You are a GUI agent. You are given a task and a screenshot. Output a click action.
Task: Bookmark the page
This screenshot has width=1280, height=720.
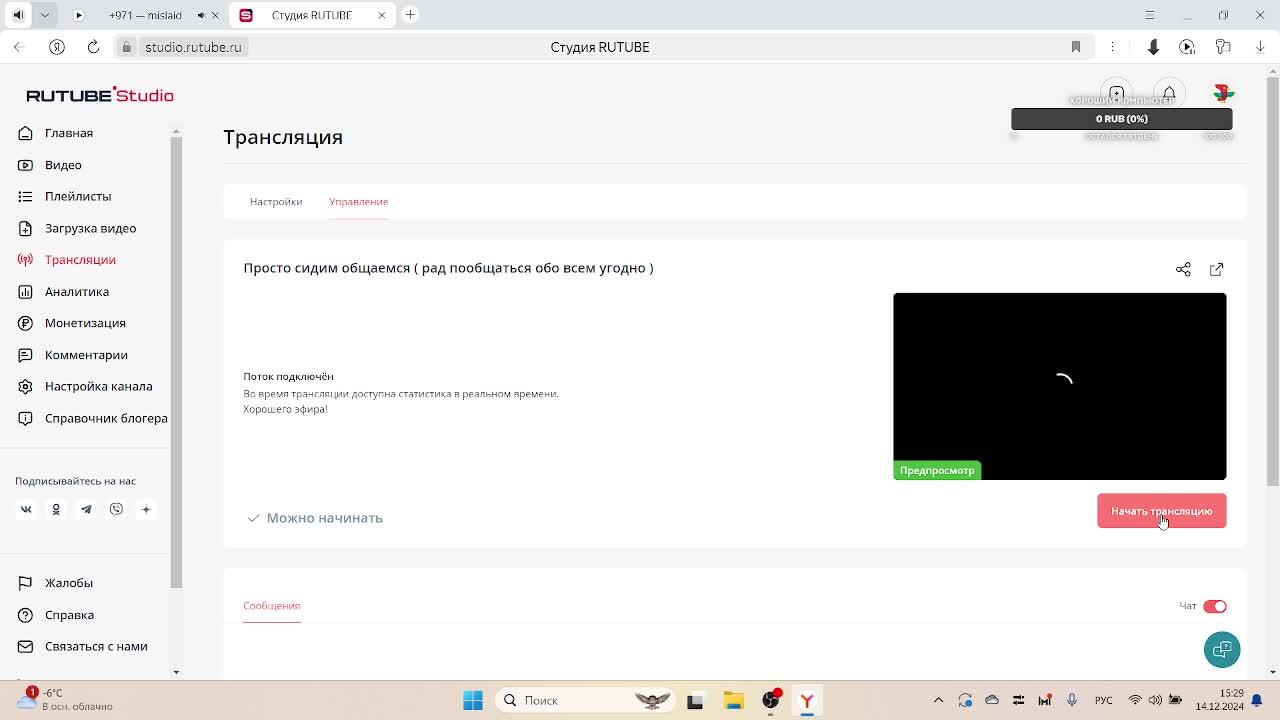[1076, 47]
